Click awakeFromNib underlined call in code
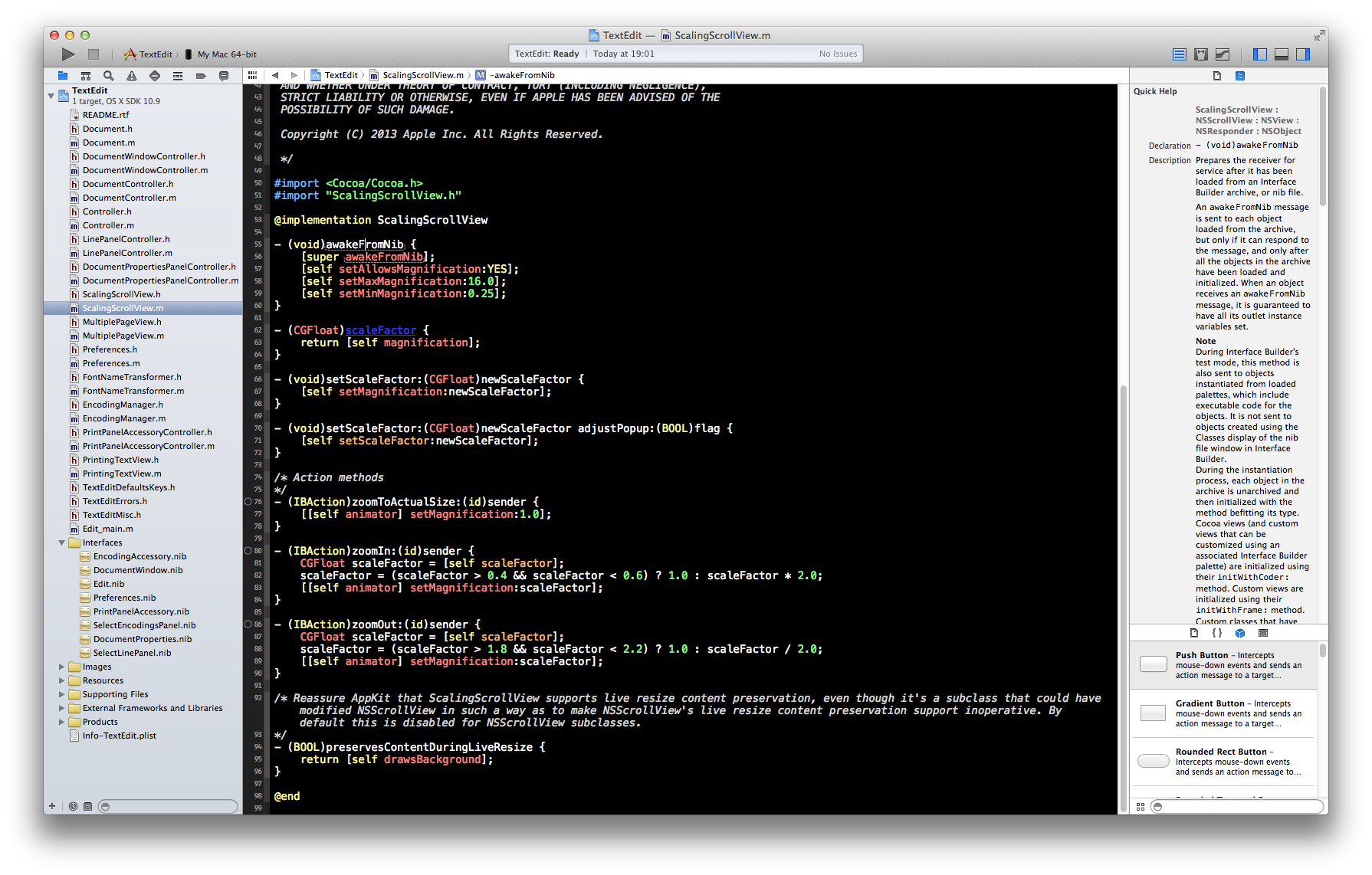 (384, 257)
